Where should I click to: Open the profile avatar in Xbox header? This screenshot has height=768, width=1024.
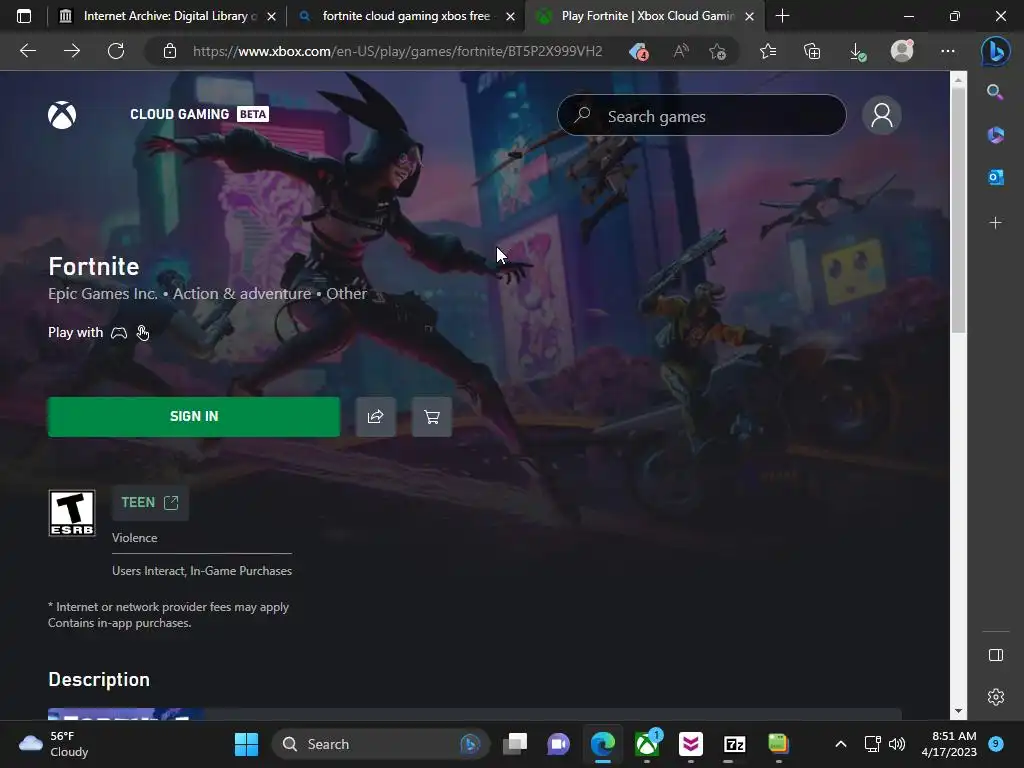coord(882,115)
